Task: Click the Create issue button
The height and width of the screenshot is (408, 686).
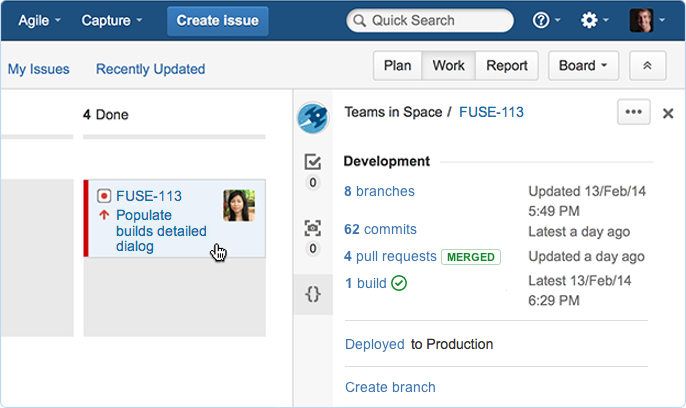Action: click(x=217, y=21)
